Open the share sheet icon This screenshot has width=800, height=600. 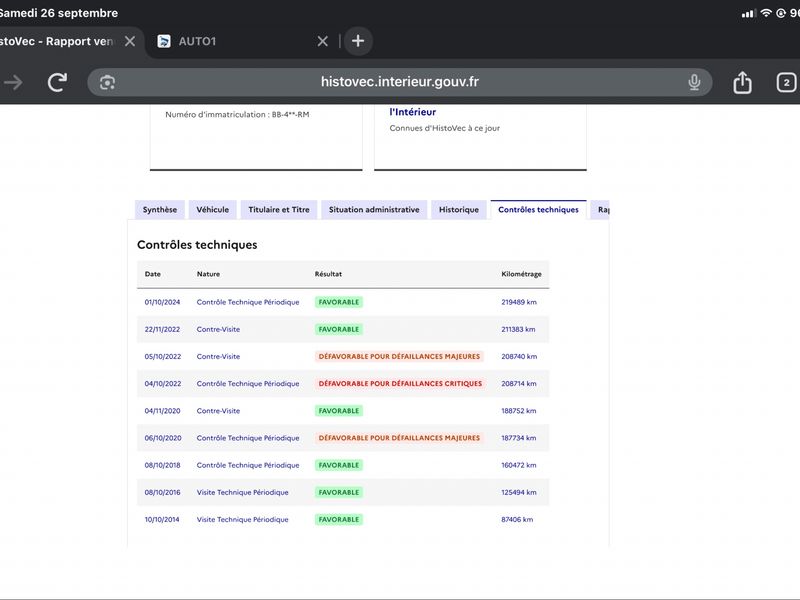point(742,82)
